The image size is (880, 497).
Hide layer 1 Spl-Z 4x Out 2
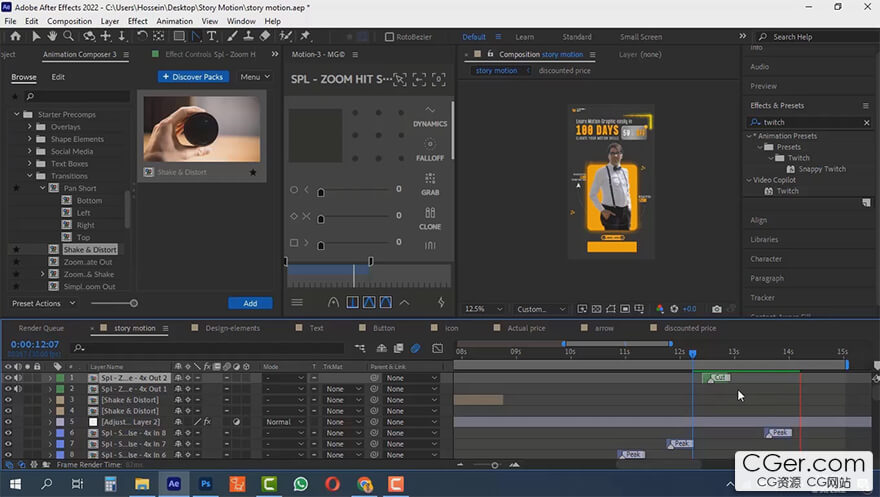coord(8,378)
